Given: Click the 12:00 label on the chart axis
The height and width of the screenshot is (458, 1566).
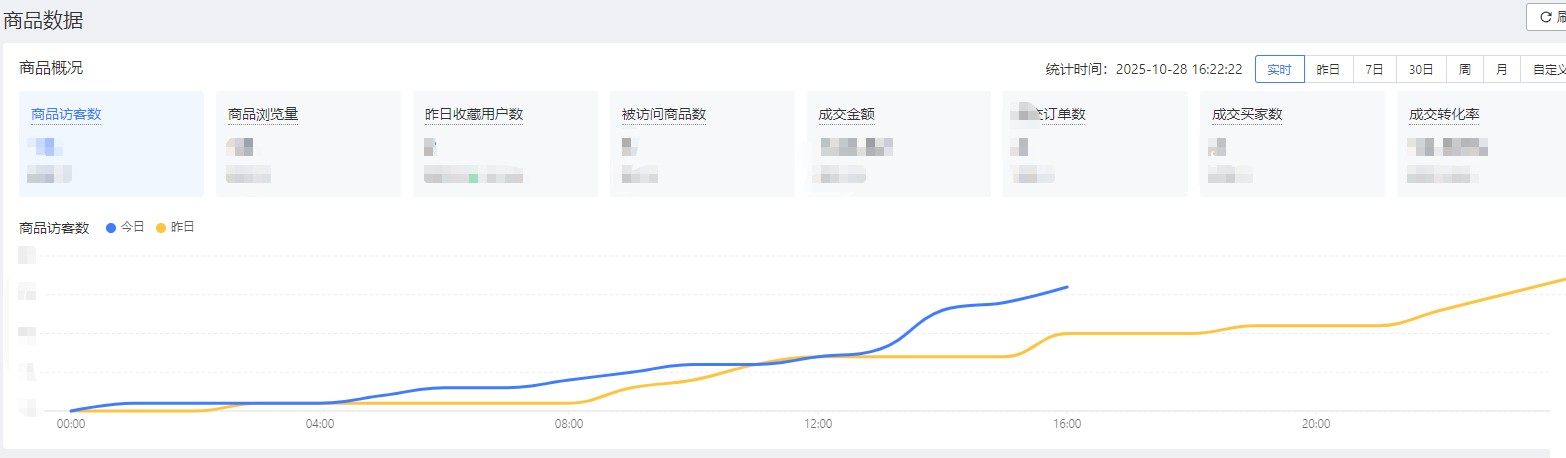Looking at the screenshot, I should 818,424.
